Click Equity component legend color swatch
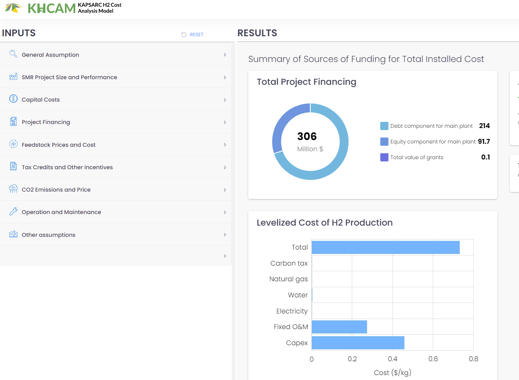 [384, 141]
